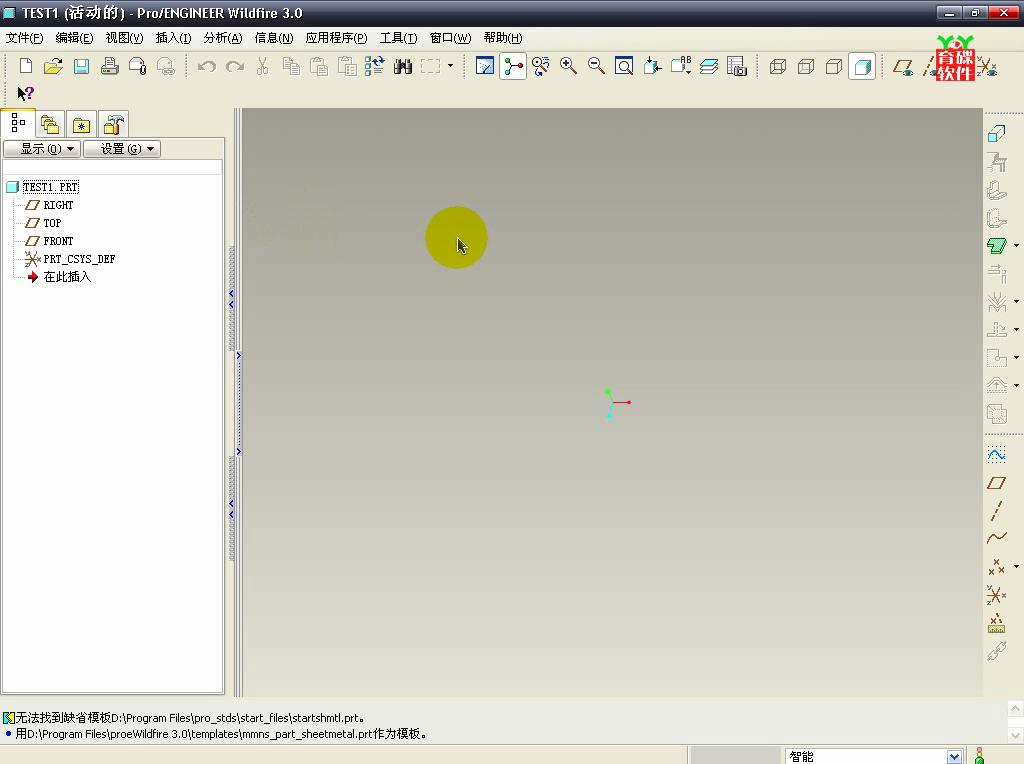Expand the flat wall tool flyout arrow
The height and width of the screenshot is (764, 1024).
tap(1016, 246)
